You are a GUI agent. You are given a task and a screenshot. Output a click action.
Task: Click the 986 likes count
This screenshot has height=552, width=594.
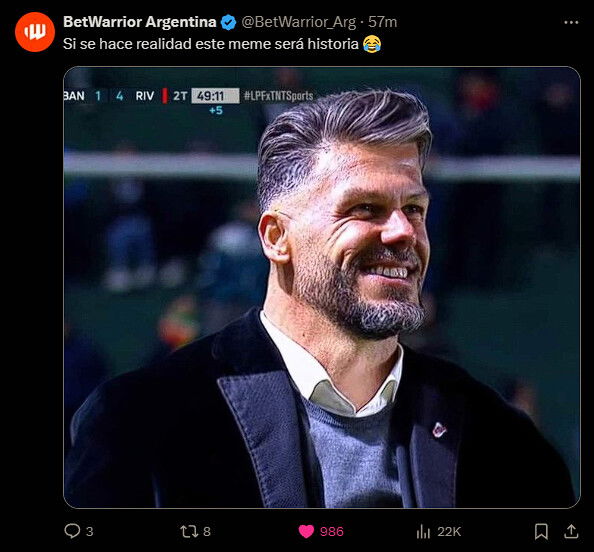coord(332,532)
